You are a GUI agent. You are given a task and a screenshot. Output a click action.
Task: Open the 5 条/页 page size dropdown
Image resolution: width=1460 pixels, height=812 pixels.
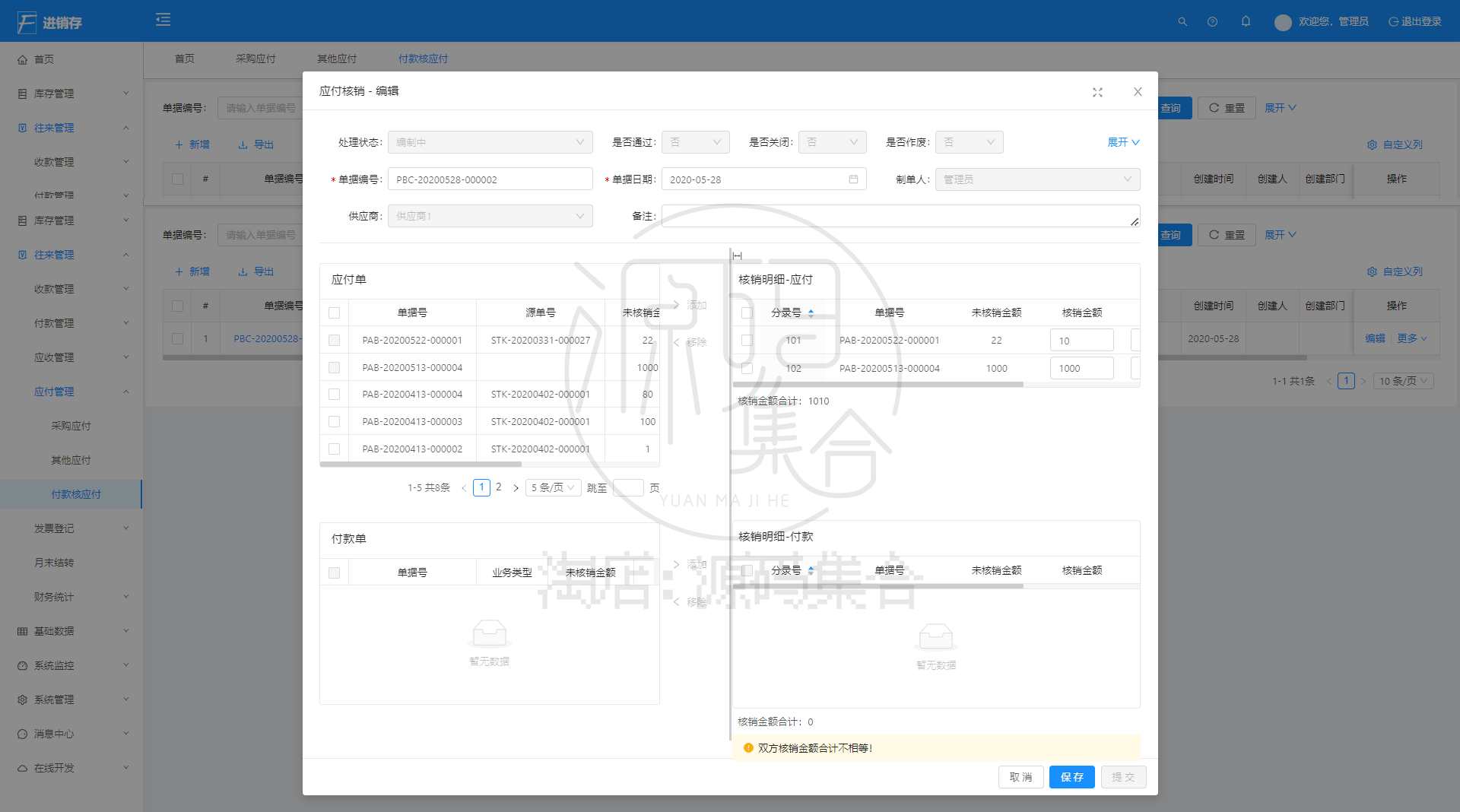pos(553,488)
